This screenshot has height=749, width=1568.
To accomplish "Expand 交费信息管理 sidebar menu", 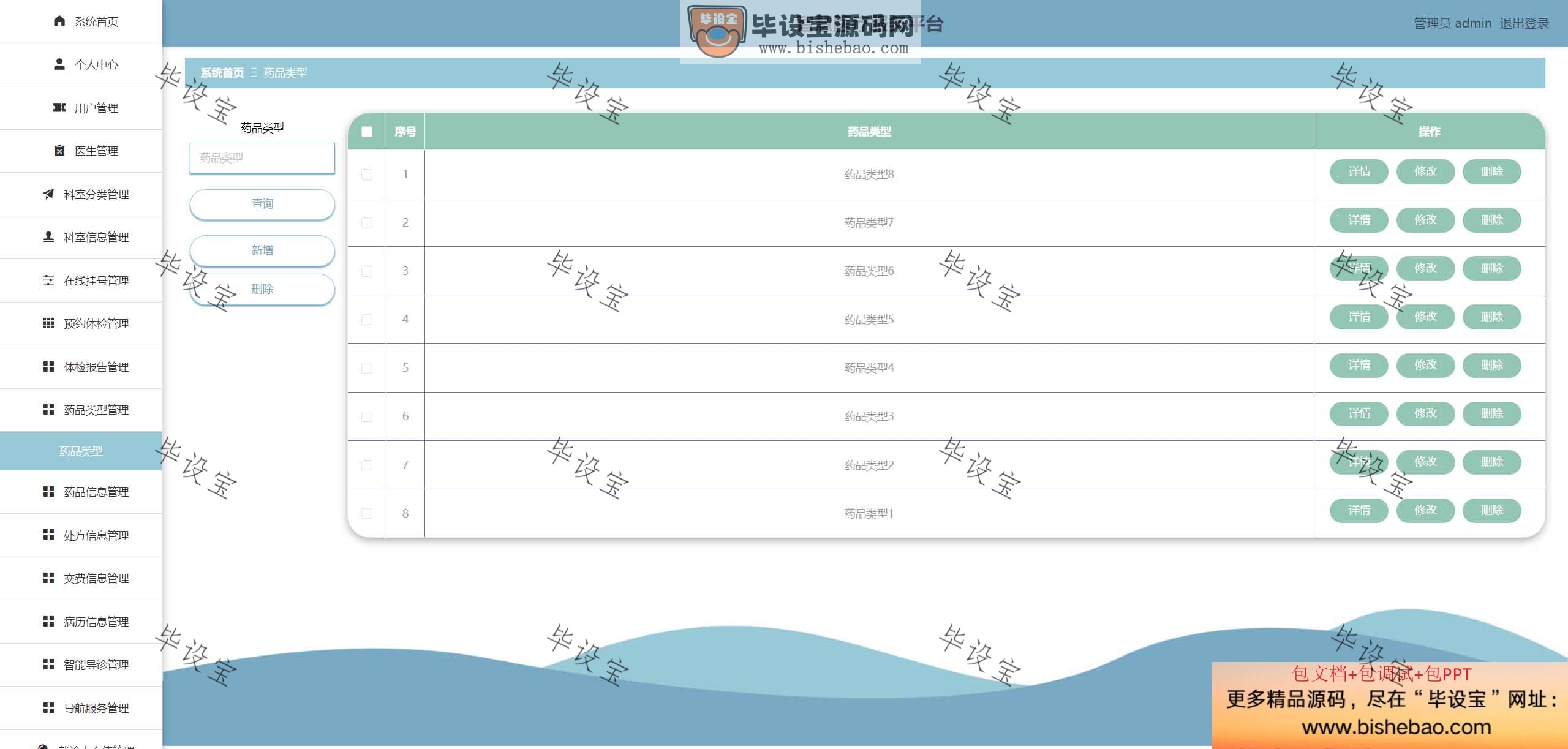I will pyautogui.click(x=81, y=578).
